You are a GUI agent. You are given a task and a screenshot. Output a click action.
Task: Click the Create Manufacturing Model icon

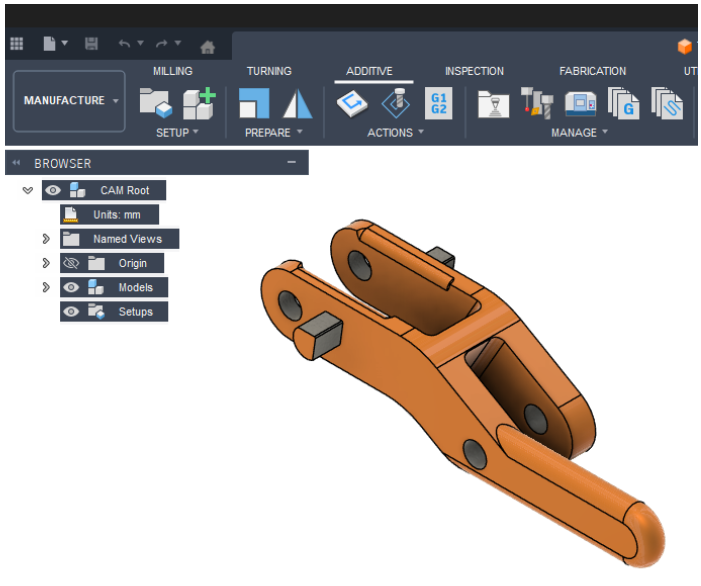click(x=198, y=103)
